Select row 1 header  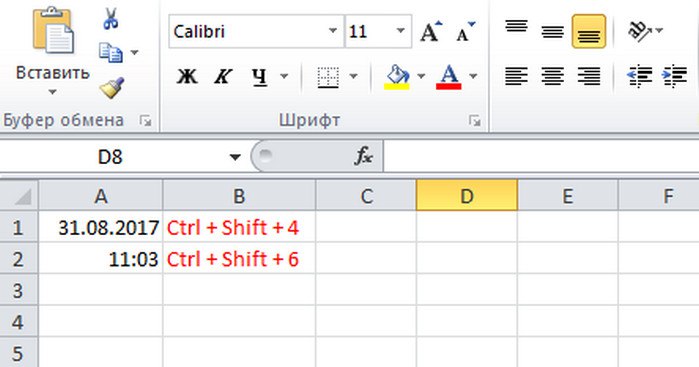[19, 227]
